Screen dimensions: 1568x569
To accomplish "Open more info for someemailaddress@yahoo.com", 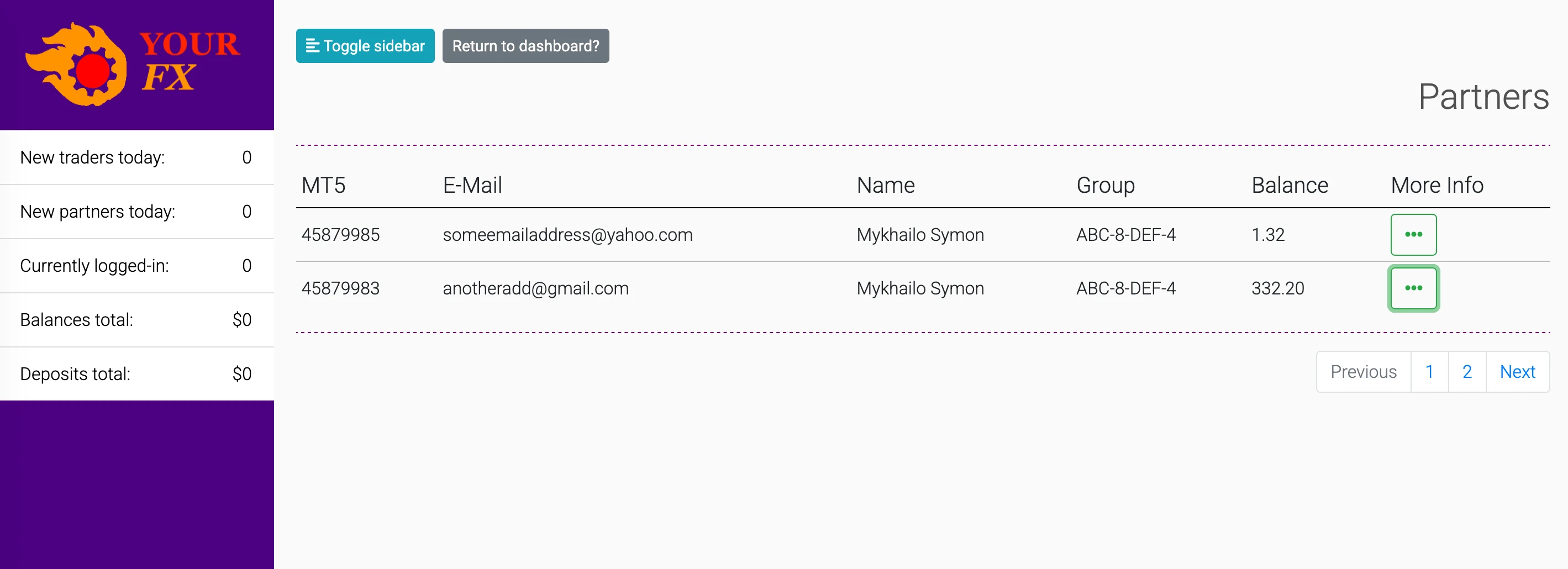I will (x=1413, y=234).
